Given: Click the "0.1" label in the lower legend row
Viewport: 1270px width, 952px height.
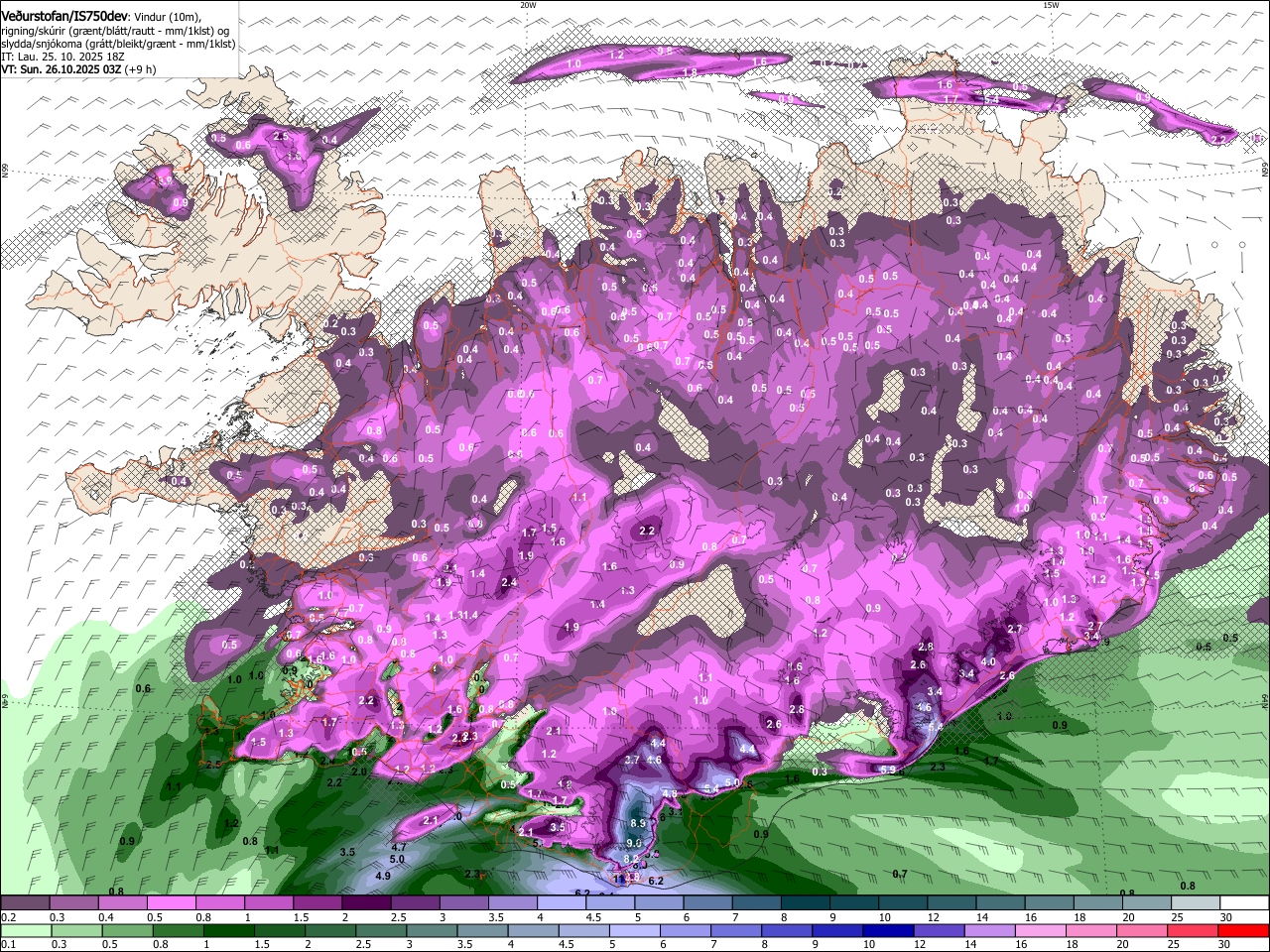Looking at the screenshot, I should click(9, 944).
